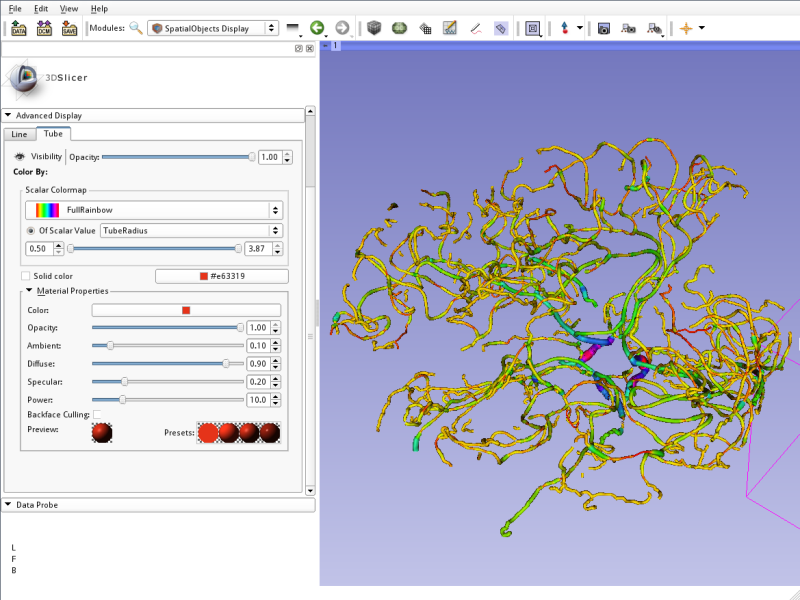Open the View menu

point(68,8)
